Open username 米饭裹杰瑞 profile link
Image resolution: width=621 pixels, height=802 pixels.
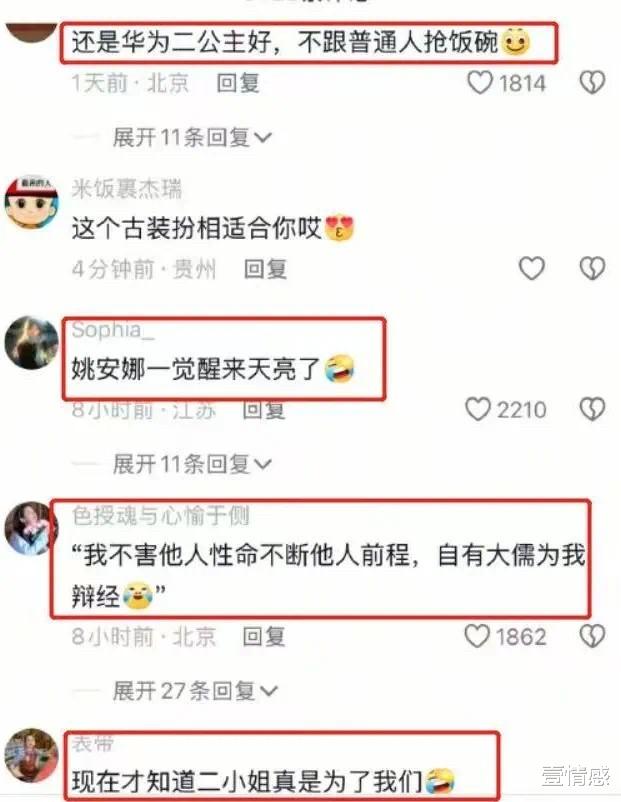[127, 189]
